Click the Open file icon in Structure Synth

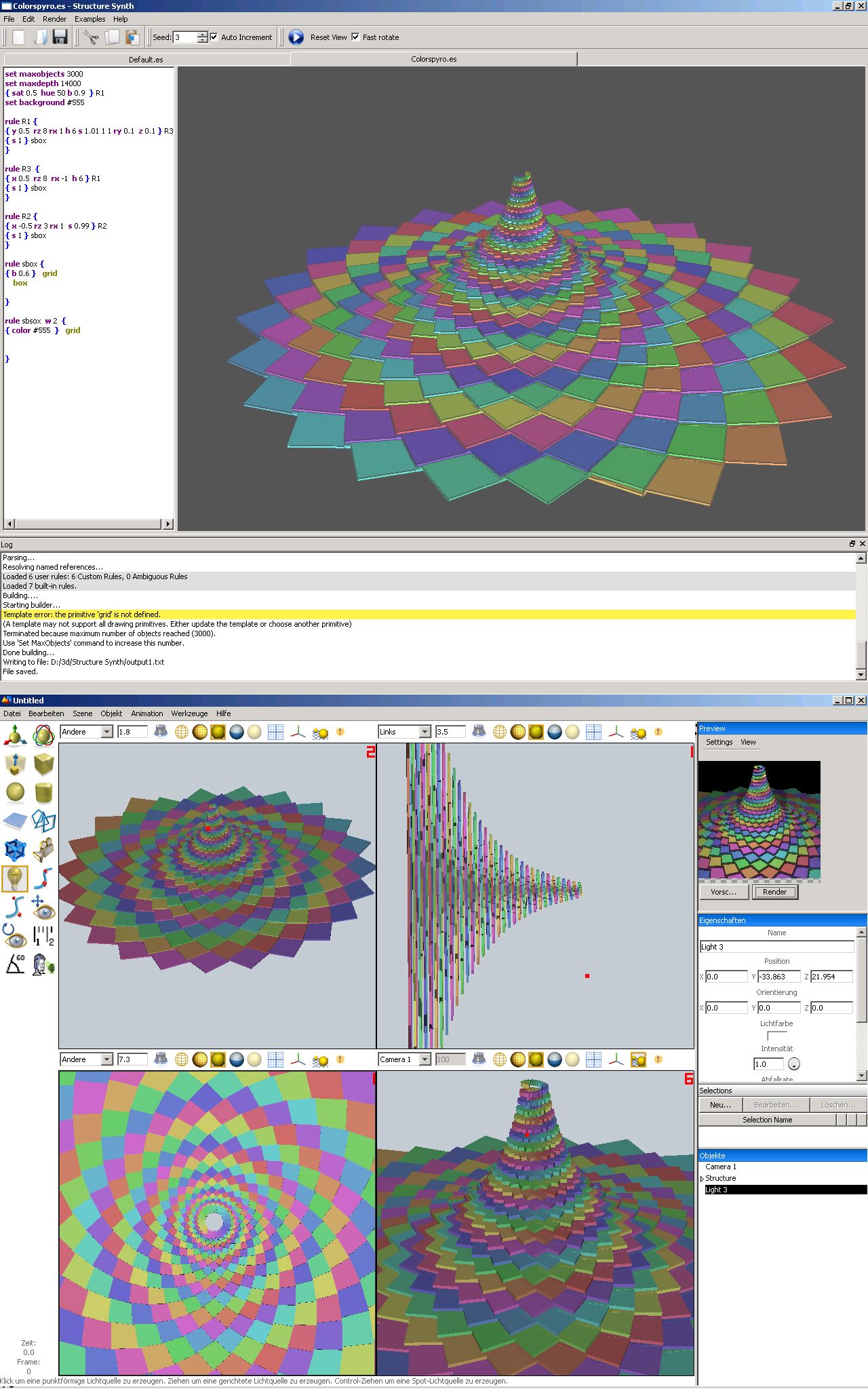[x=40, y=37]
